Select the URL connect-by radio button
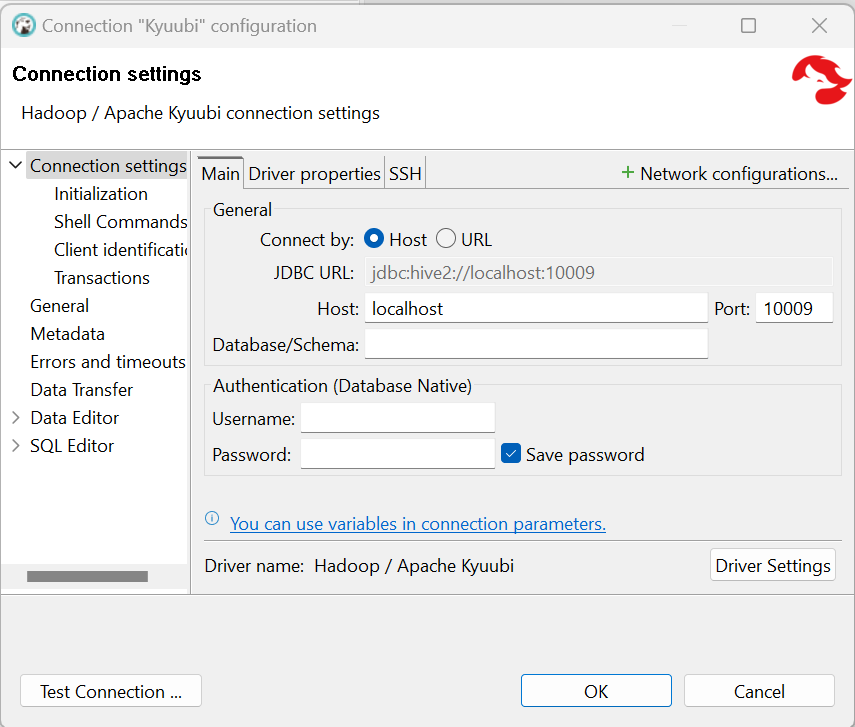Image resolution: width=855 pixels, height=727 pixels. tap(445, 239)
